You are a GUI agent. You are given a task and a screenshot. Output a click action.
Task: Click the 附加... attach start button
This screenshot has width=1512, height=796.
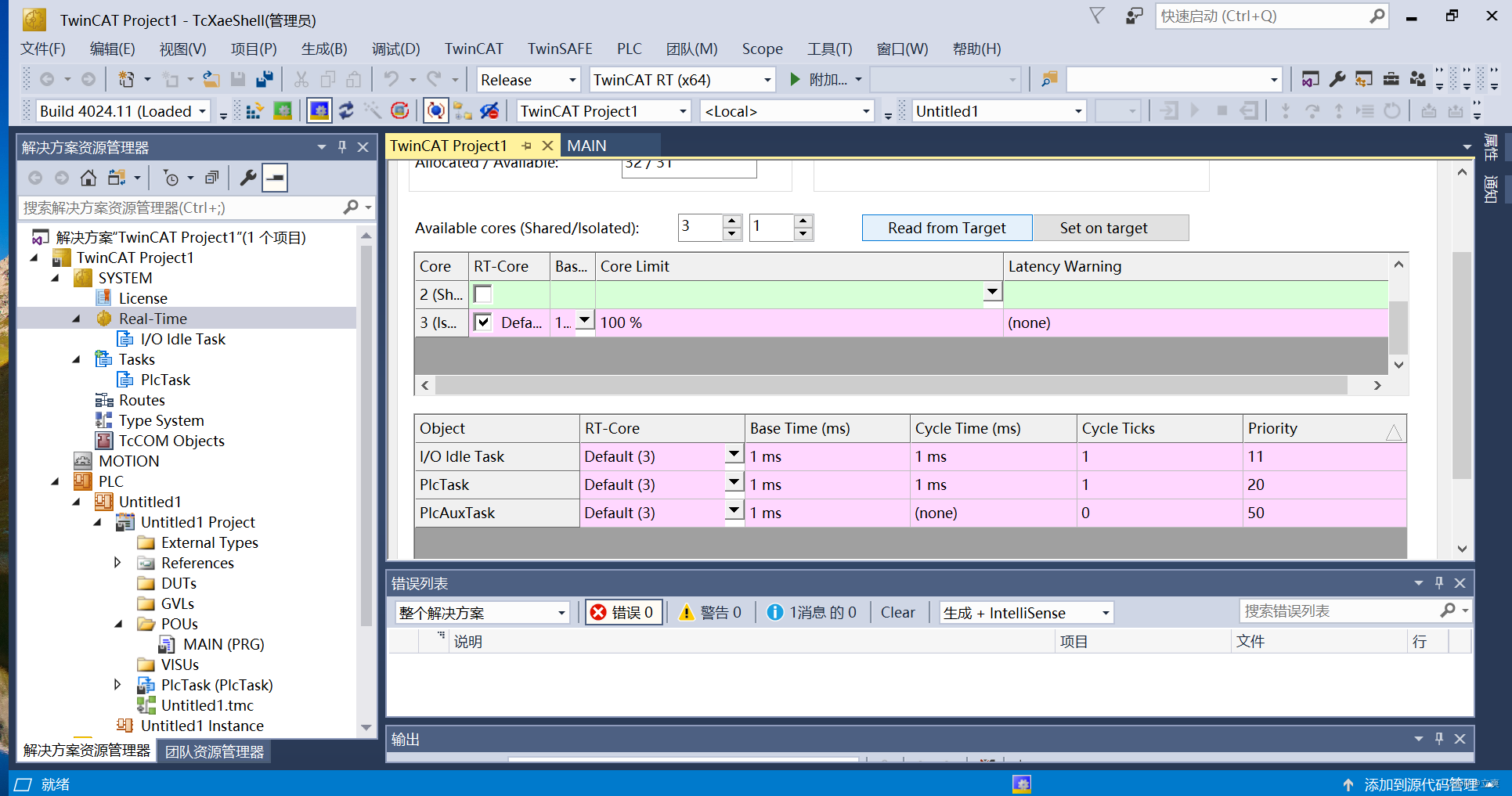pos(819,80)
